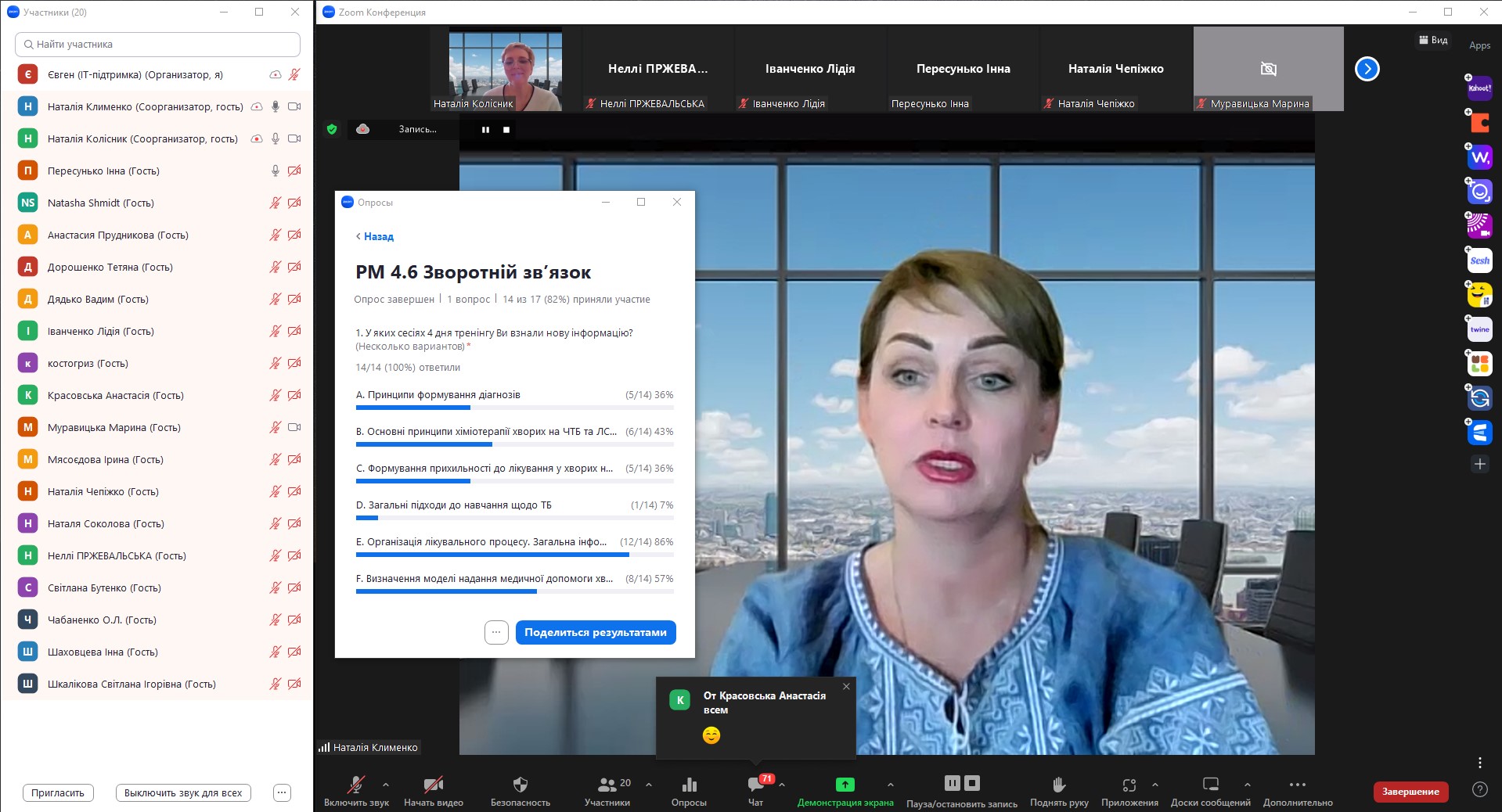Pause the recording in top indicator bar

coord(485,130)
